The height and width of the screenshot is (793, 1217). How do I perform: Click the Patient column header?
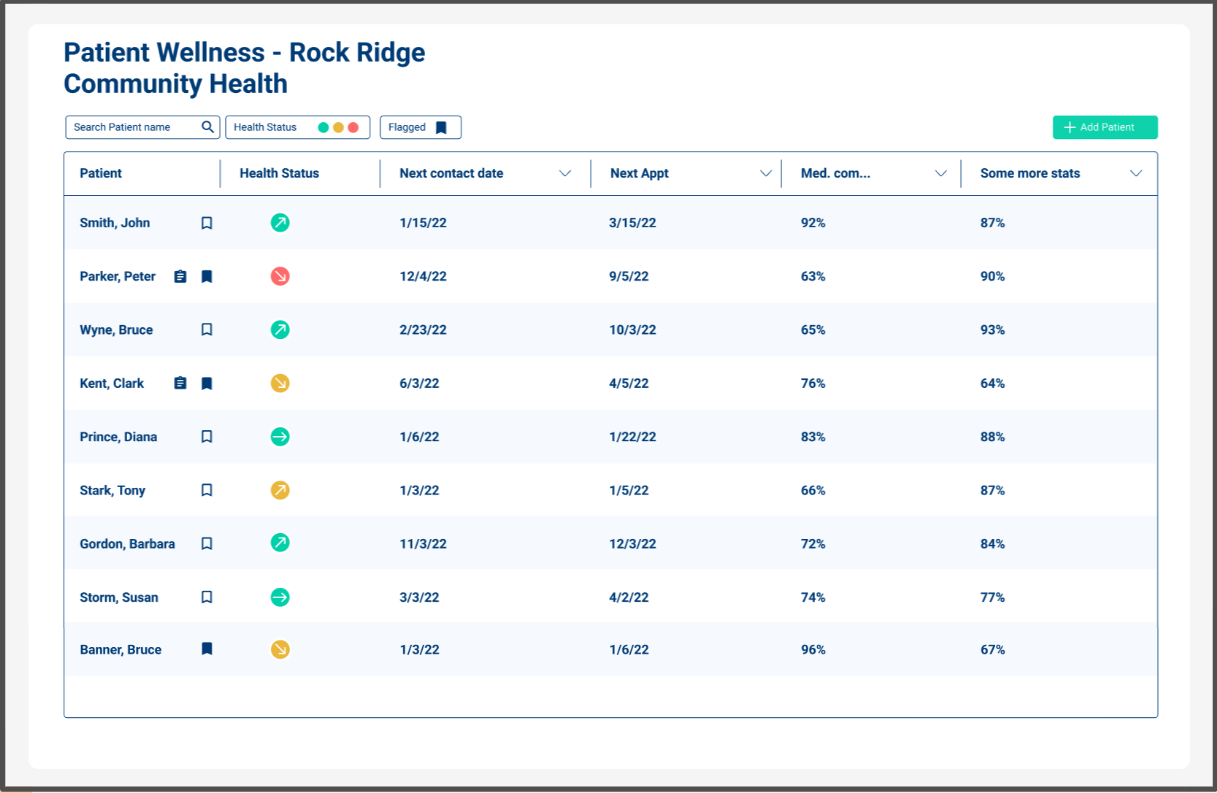(x=101, y=173)
